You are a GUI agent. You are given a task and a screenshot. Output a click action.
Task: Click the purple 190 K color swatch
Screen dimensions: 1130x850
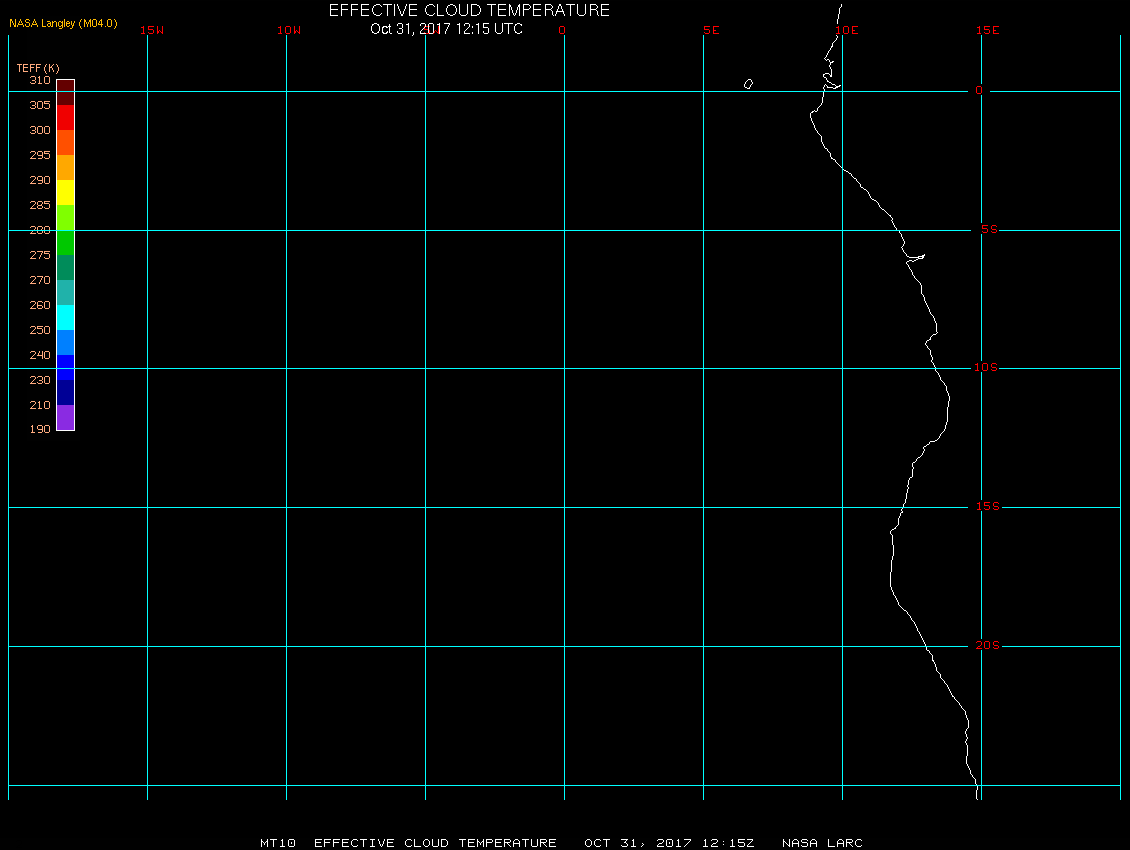[x=66, y=417]
